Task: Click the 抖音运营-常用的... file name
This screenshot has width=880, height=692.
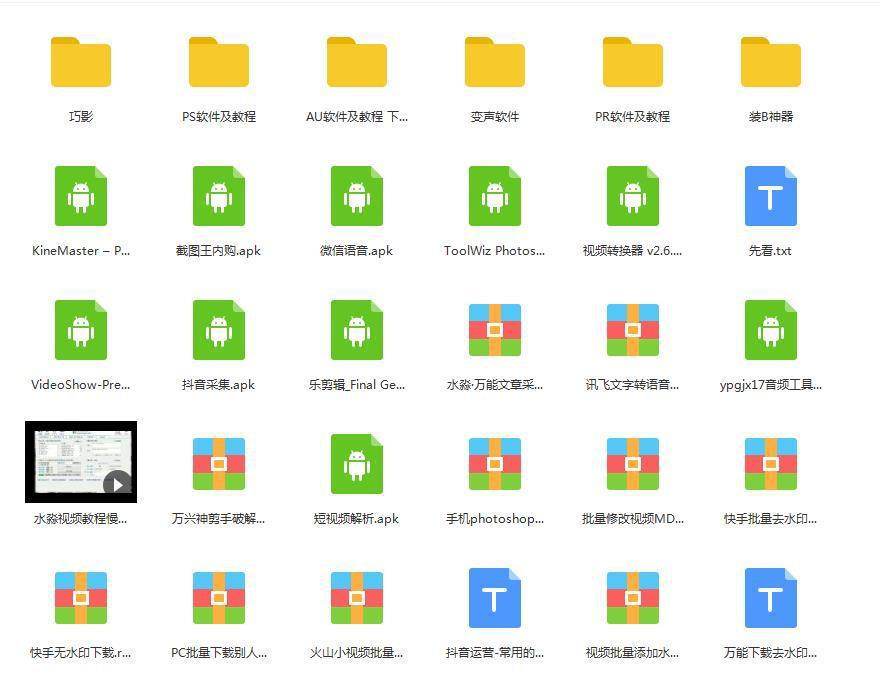Action: click(x=495, y=653)
